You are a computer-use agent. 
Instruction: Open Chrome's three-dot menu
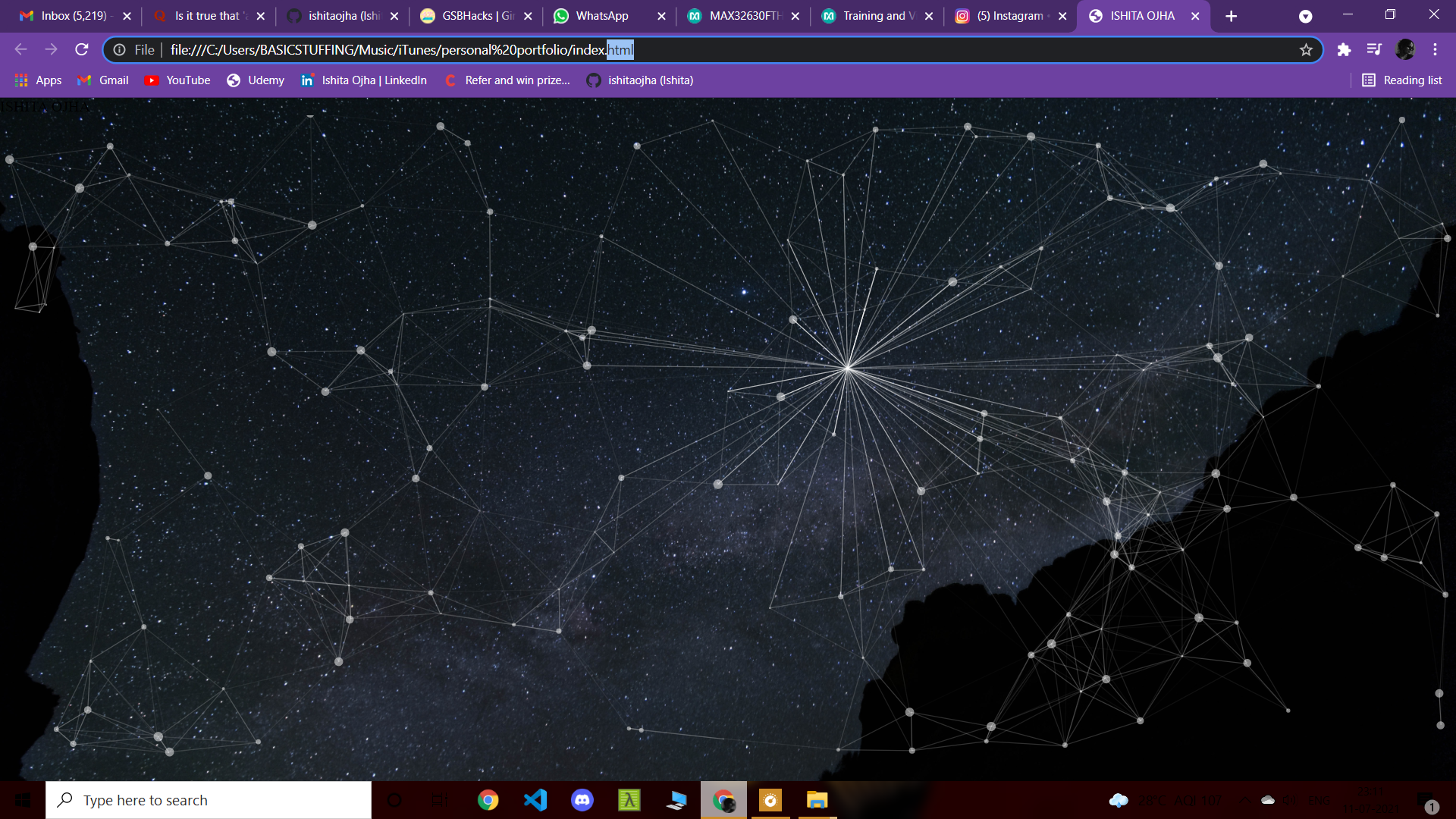click(1435, 49)
